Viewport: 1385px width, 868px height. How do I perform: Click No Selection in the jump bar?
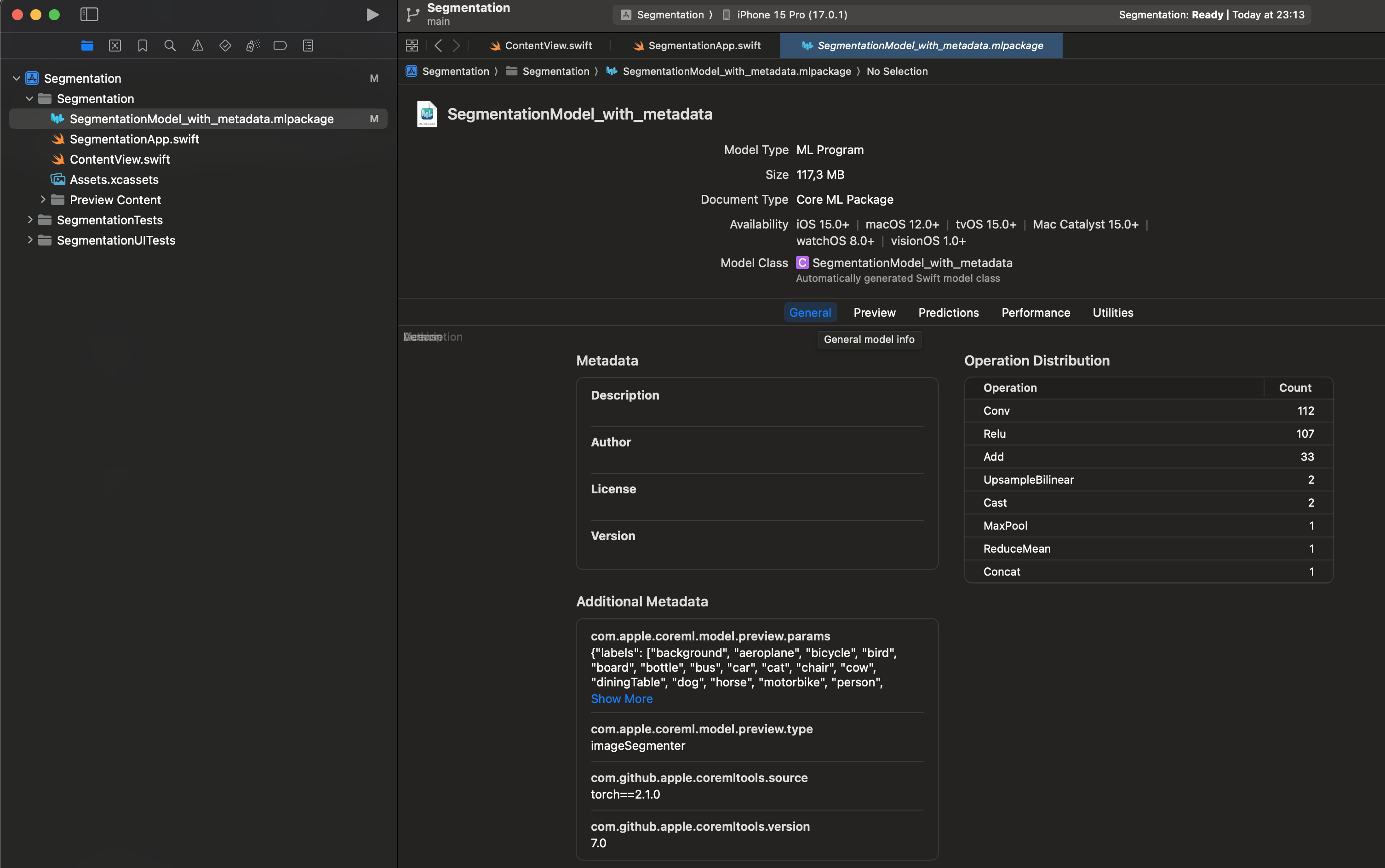tap(897, 71)
